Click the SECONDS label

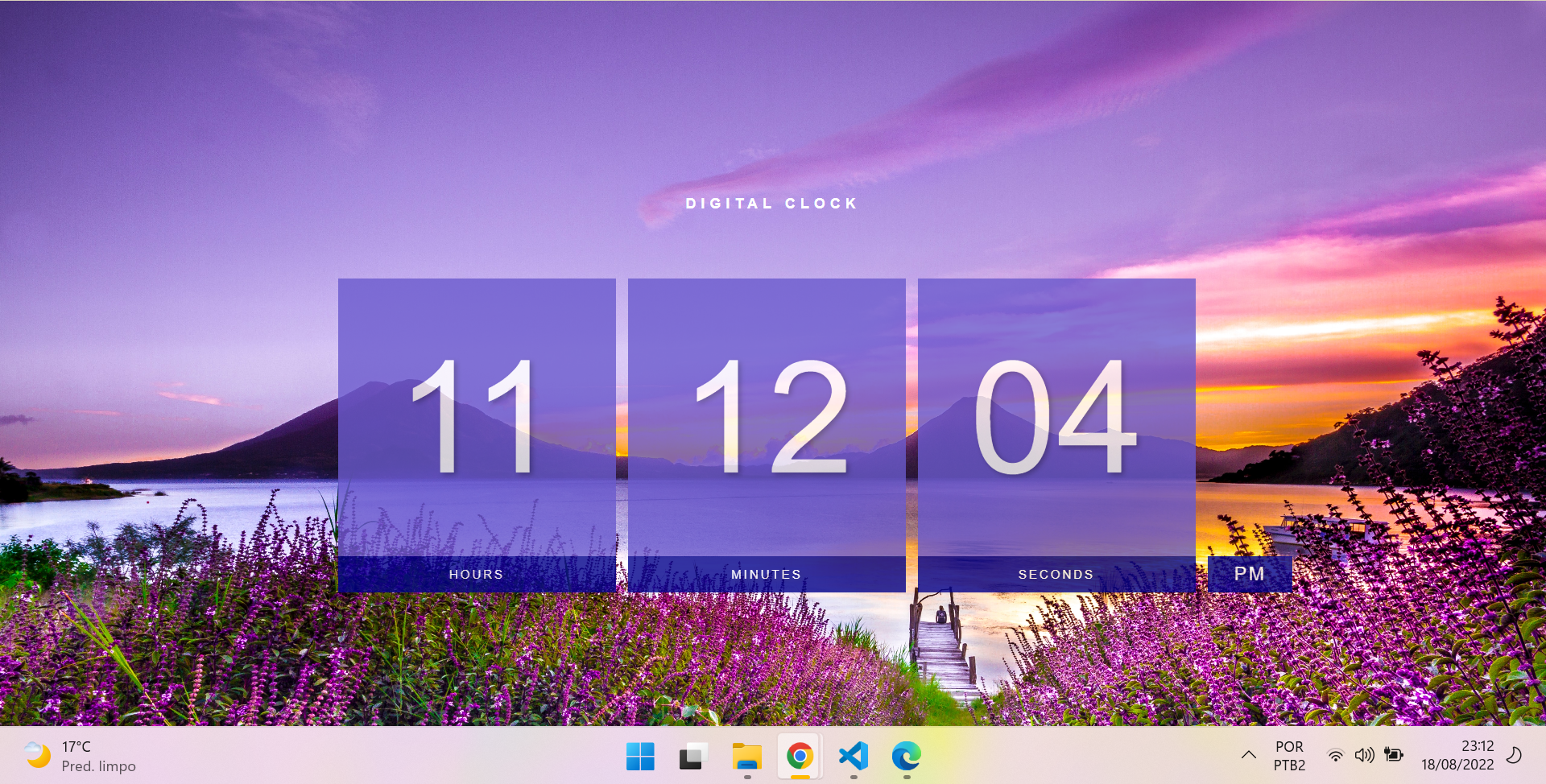(1056, 574)
